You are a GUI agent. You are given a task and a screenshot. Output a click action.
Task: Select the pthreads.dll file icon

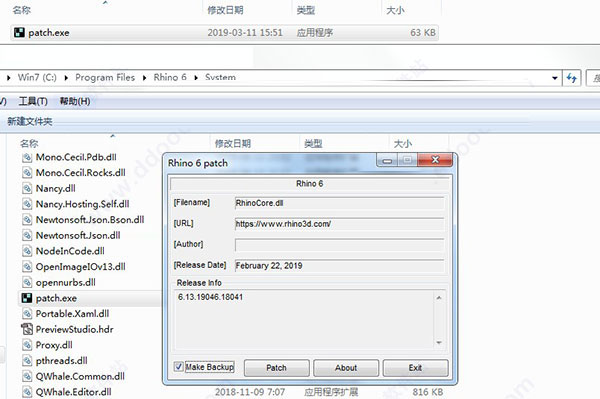[x=27, y=361]
